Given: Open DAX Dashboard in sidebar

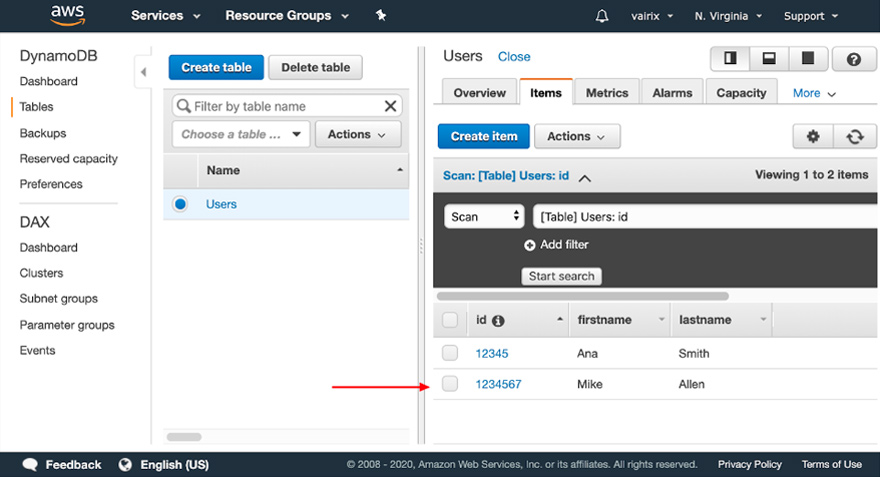Looking at the screenshot, I should tap(48, 247).
